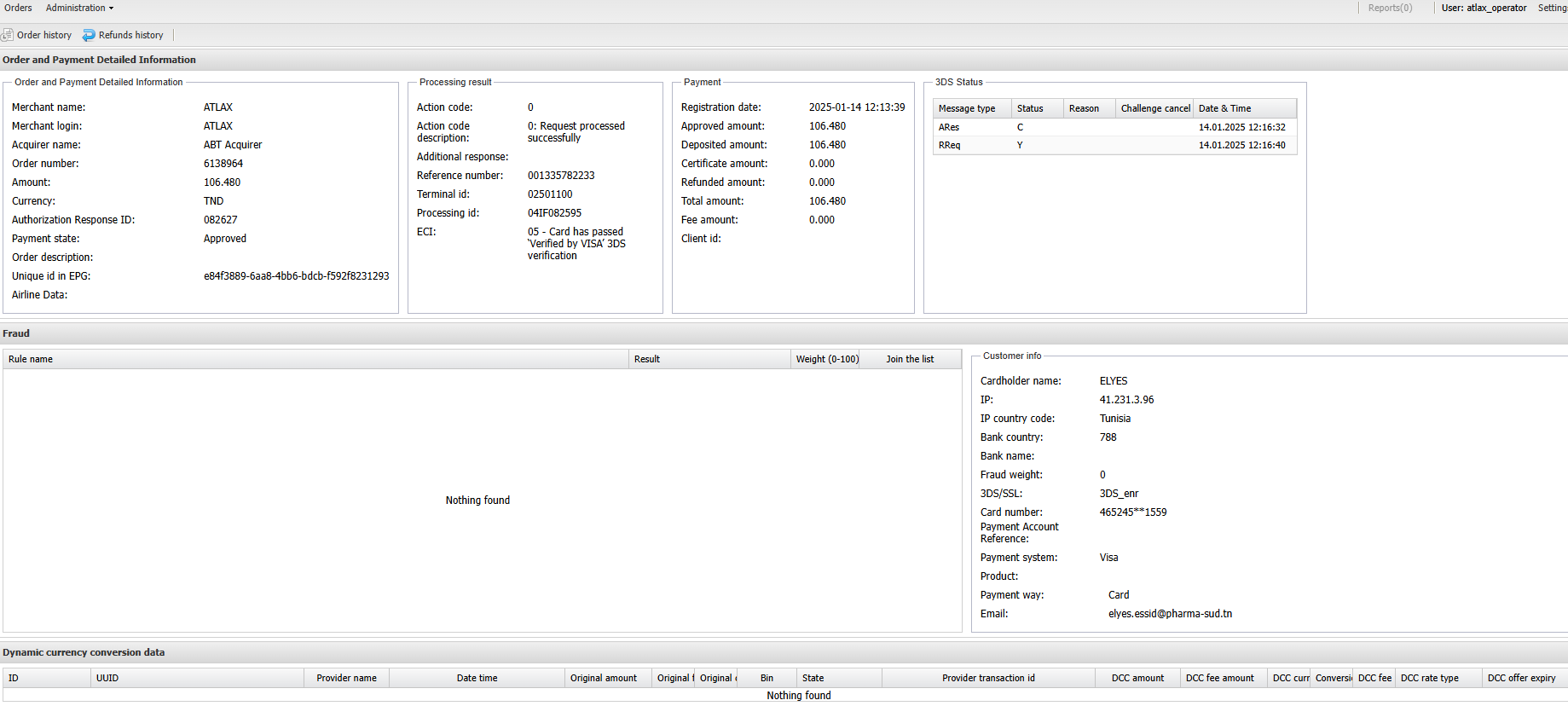The width and height of the screenshot is (1568, 706).
Task: Click the customer email address value
Action: pos(1170,614)
